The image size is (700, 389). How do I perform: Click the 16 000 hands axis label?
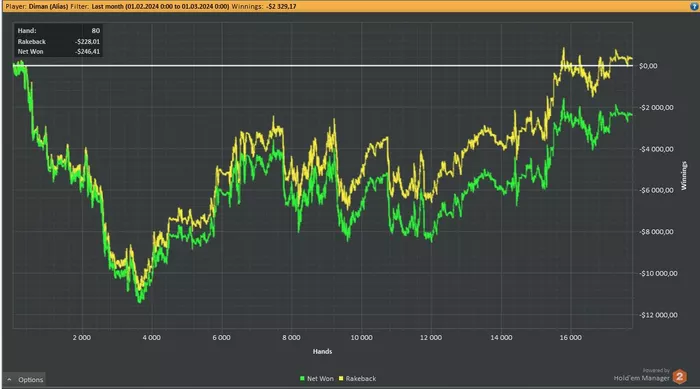pos(571,338)
